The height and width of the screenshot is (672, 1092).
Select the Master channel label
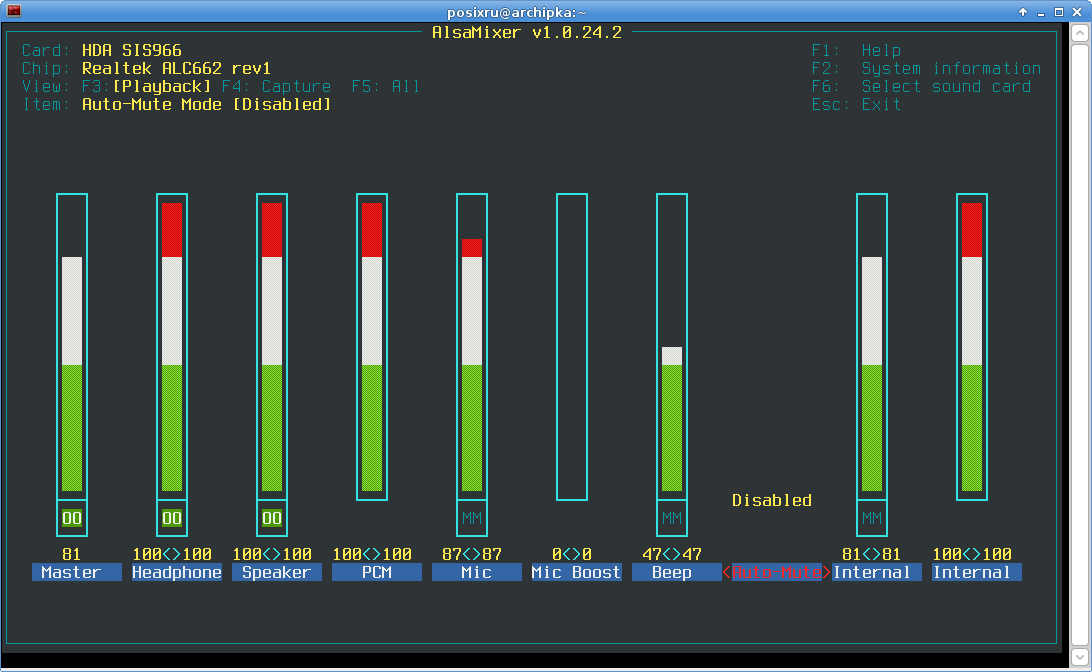(x=77, y=572)
